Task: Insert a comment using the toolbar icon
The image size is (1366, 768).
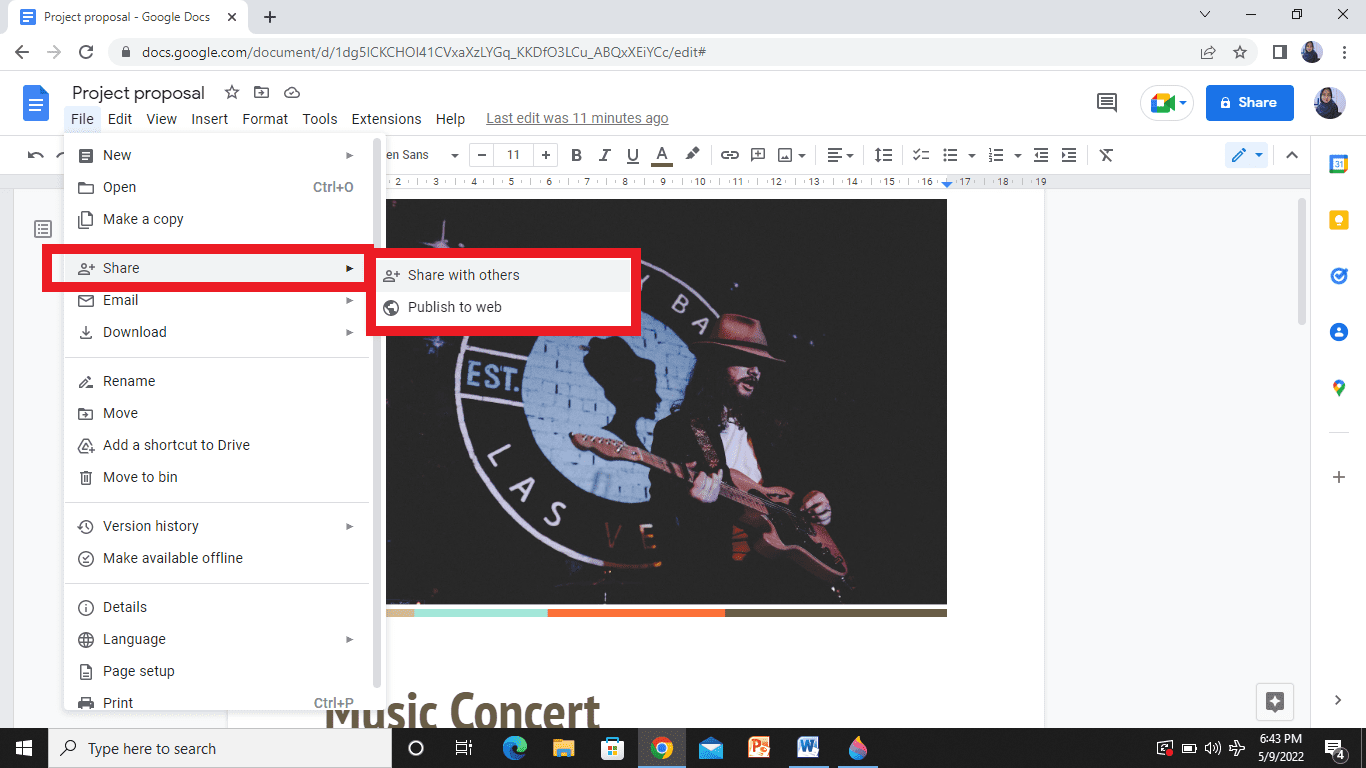Action: click(x=757, y=155)
